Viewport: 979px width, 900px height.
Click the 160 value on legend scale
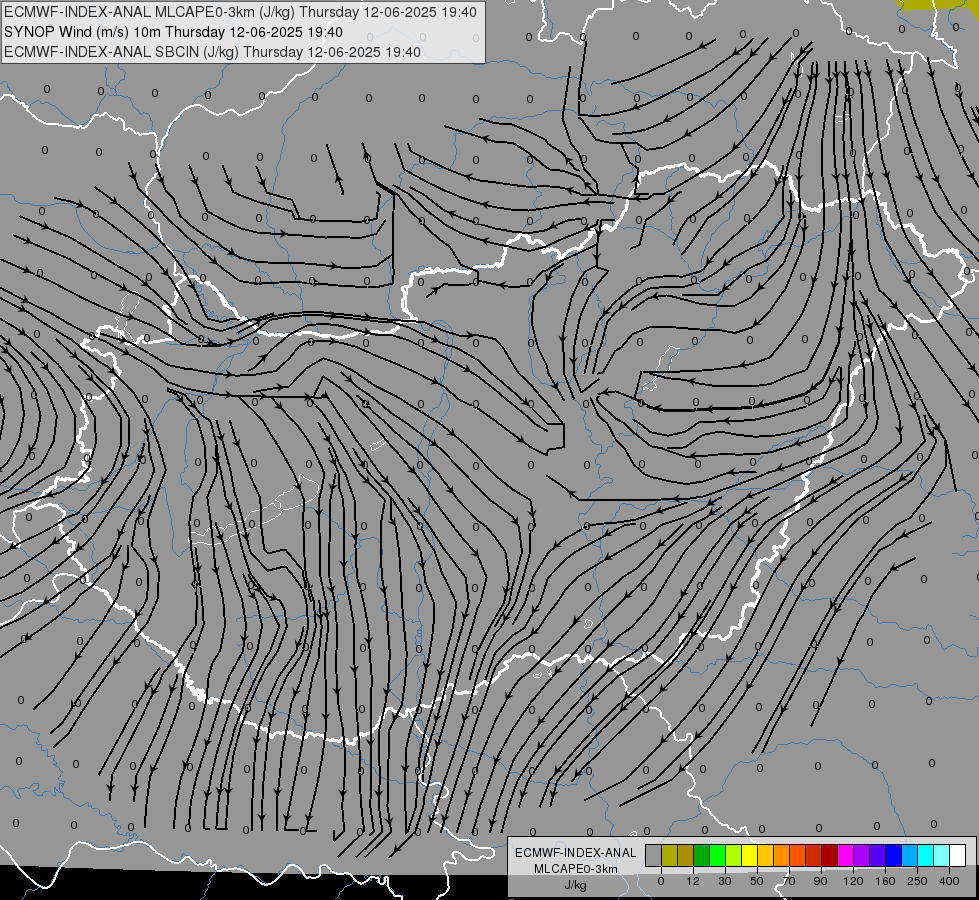coord(885,881)
